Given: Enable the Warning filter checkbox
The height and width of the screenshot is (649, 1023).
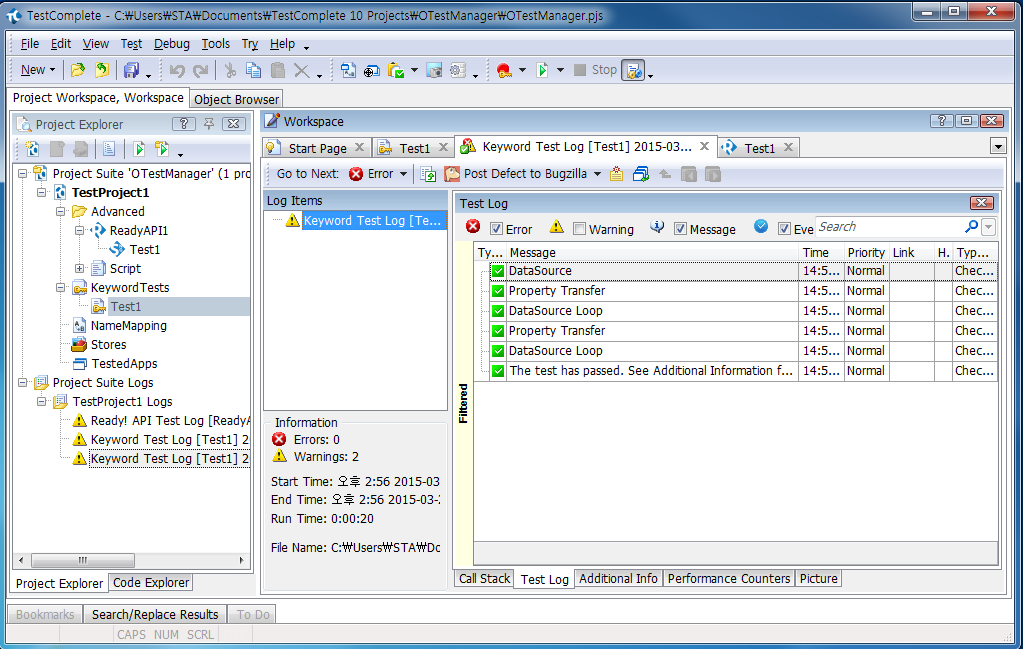Looking at the screenshot, I should point(580,229).
